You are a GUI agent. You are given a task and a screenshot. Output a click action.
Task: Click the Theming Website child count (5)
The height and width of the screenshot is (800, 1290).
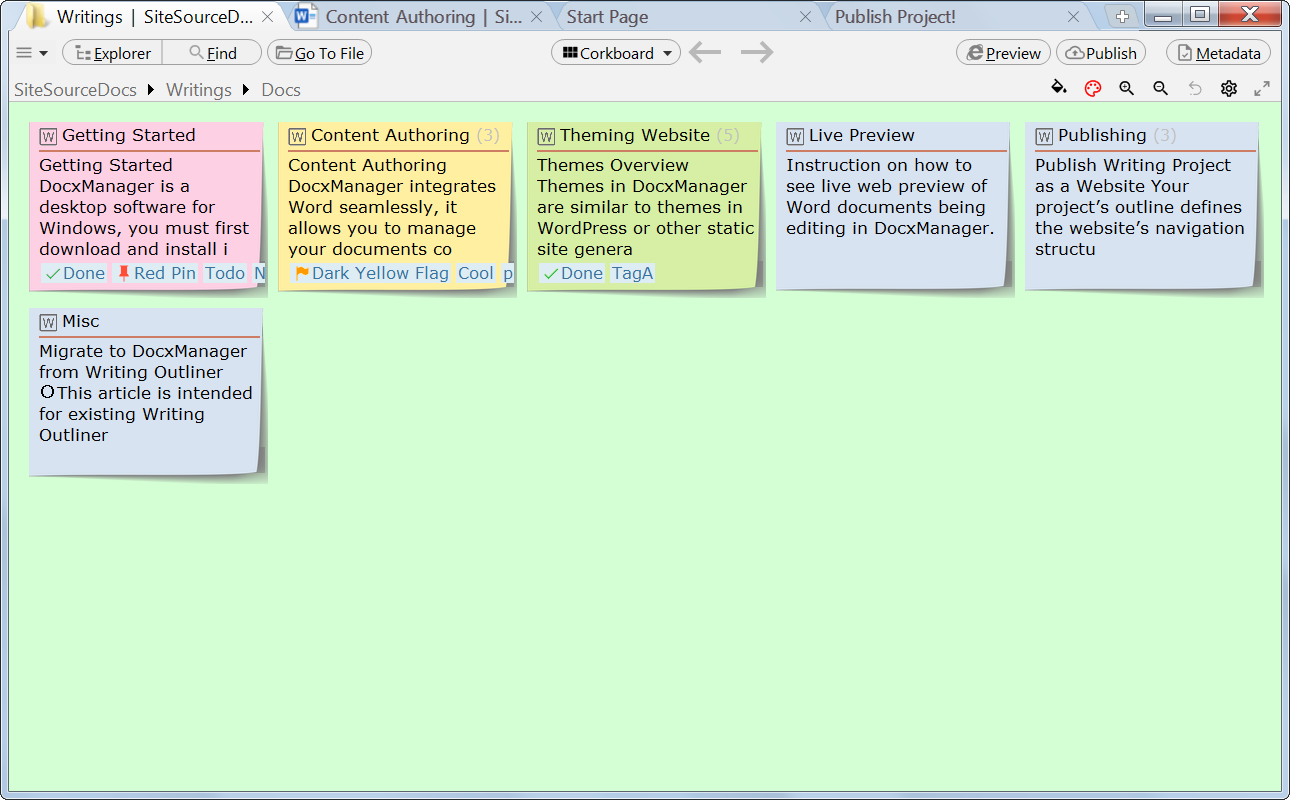728,135
